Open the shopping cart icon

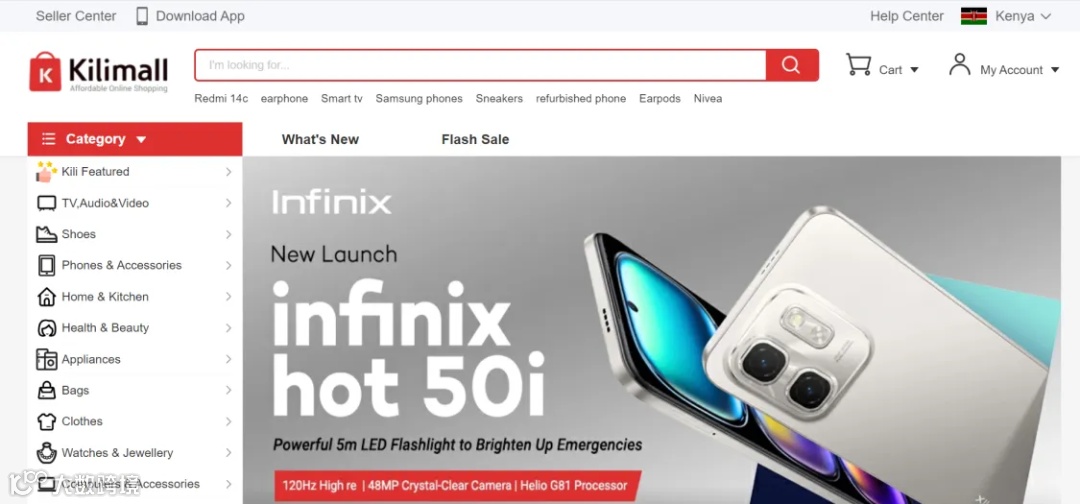click(x=858, y=65)
